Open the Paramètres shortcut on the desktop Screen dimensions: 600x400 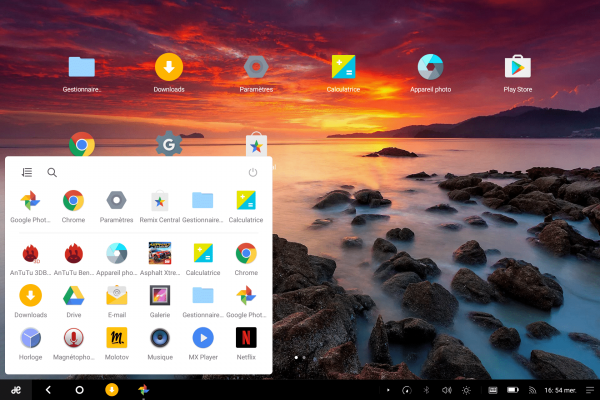[256, 67]
